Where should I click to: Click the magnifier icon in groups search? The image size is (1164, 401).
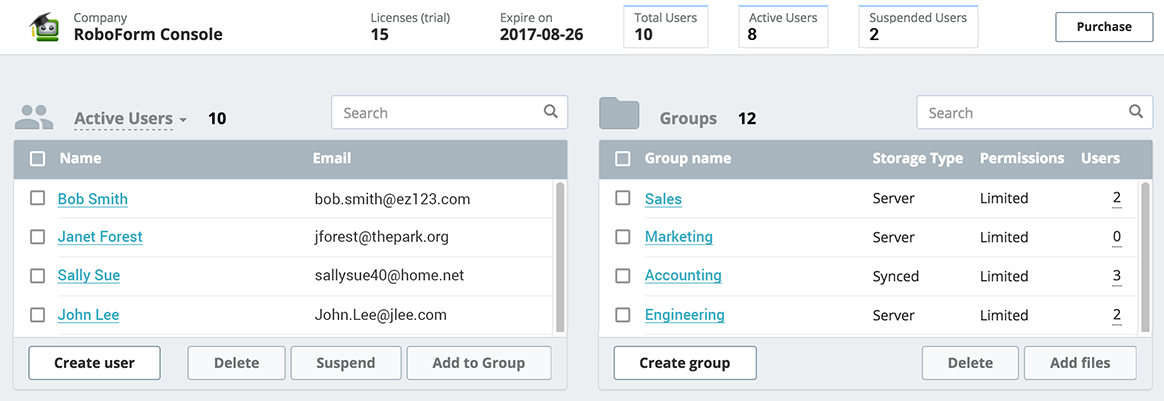click(1136, 112)
